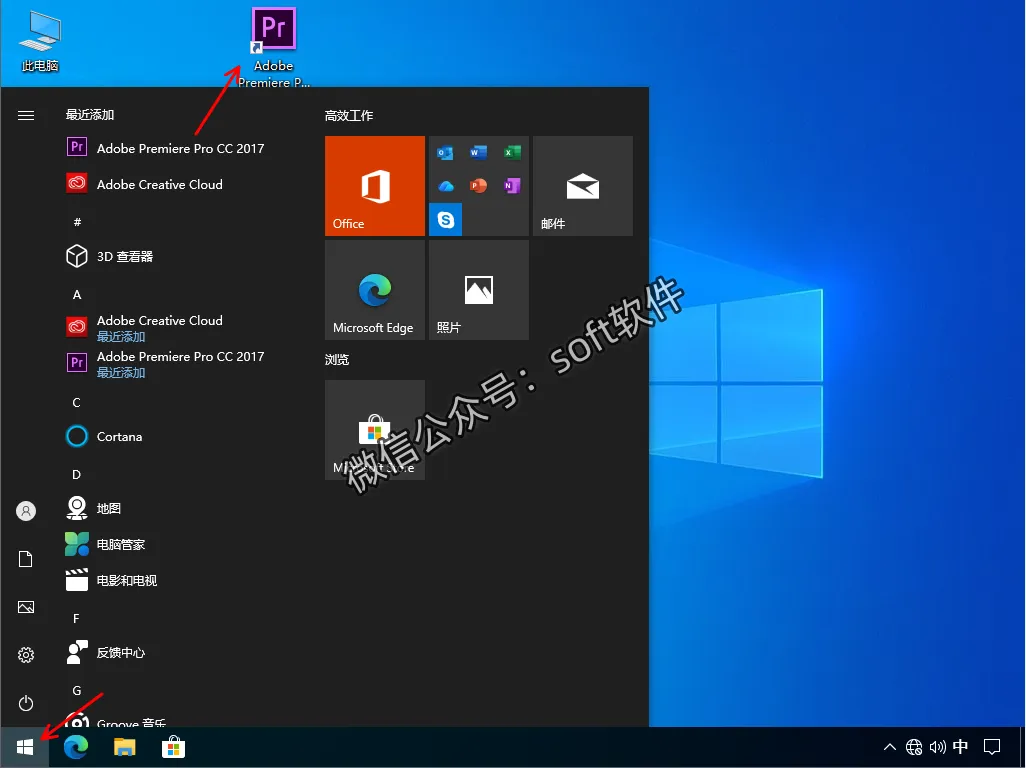1026x768 pixels.
Task: Open the 邮件 mail tile
Action: coord(583,186)
